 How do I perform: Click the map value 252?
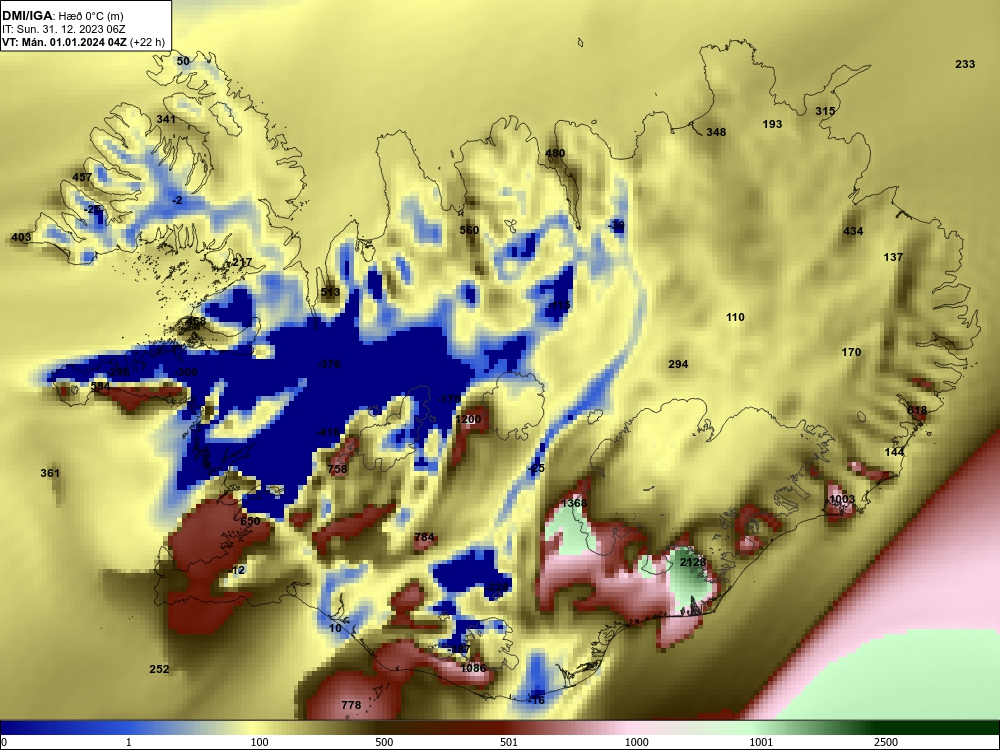pos(159,669)
